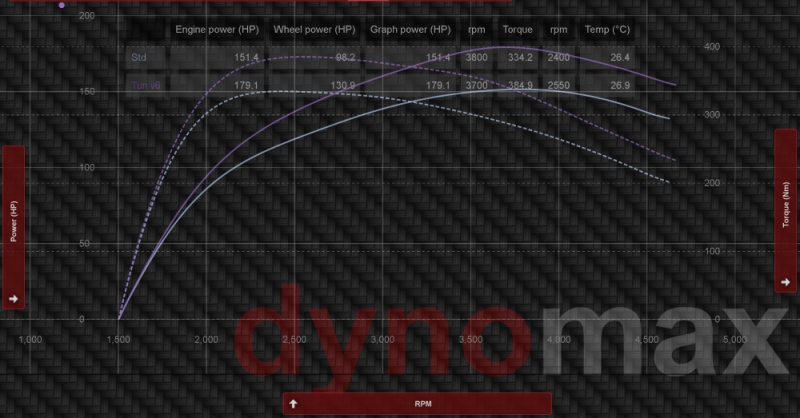Click the Engine power (HP) column header
This screenshot has height=418, width=800.
(x=217, y=30)
